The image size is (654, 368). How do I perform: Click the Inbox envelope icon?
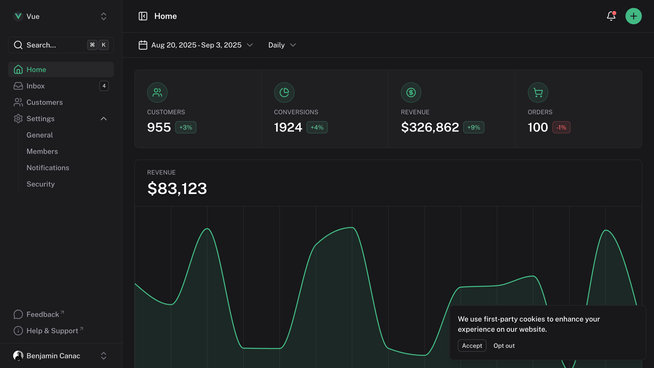click(18, 86)
